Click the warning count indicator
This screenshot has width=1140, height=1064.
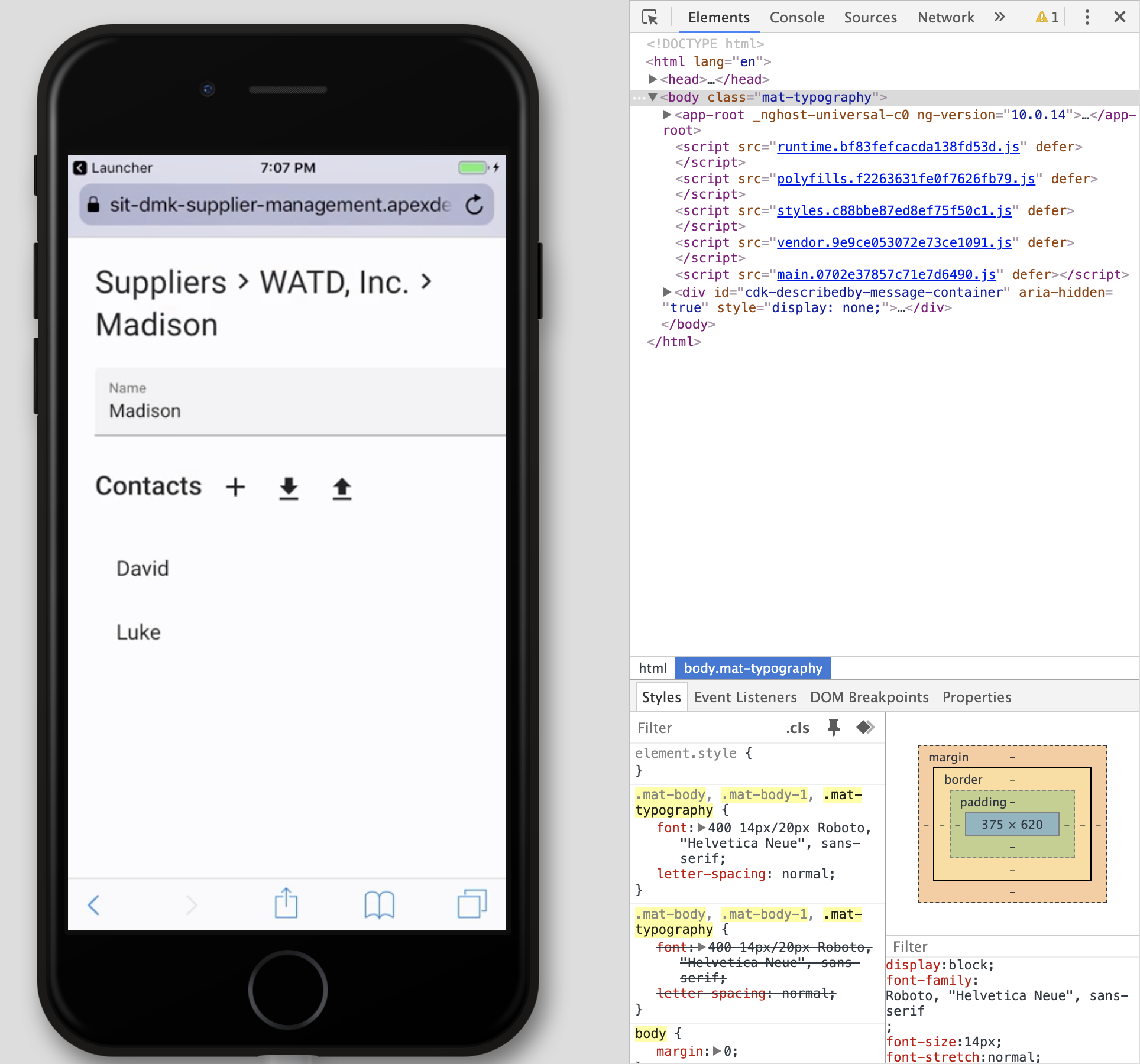(x=1047, y=17)
